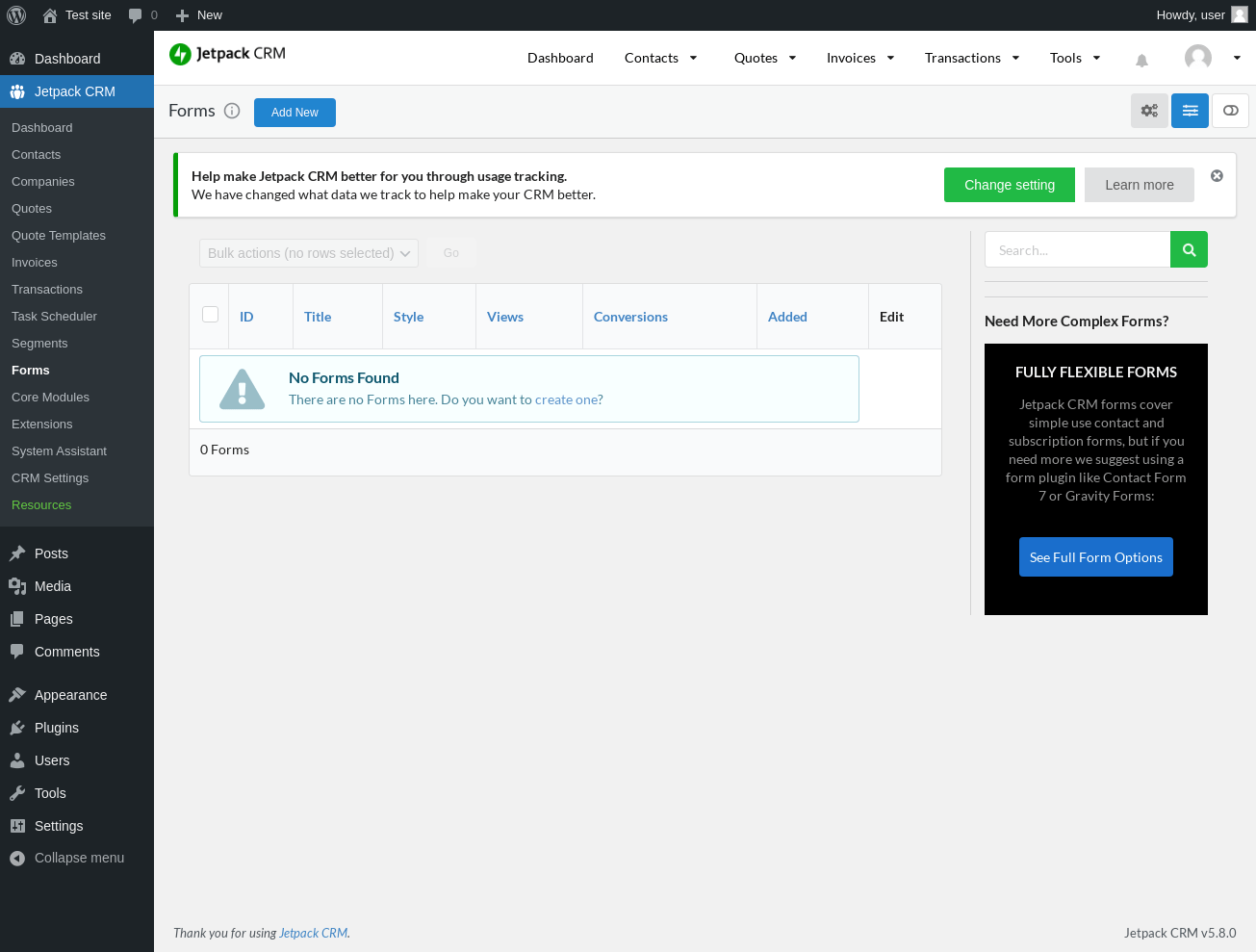Click the Appearance paintbrush icon
This screenshot has width=1256, height=952.
point(17,695)
